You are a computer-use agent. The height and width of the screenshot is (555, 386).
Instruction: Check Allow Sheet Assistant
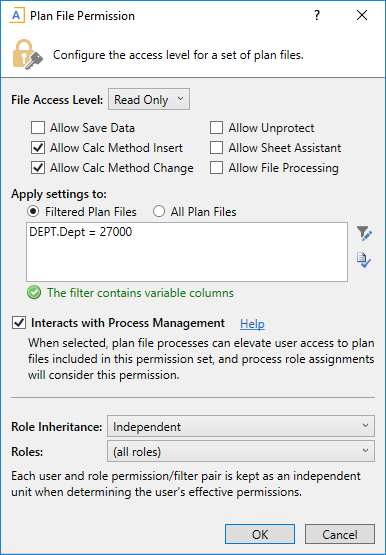click(x=216, y=148)
